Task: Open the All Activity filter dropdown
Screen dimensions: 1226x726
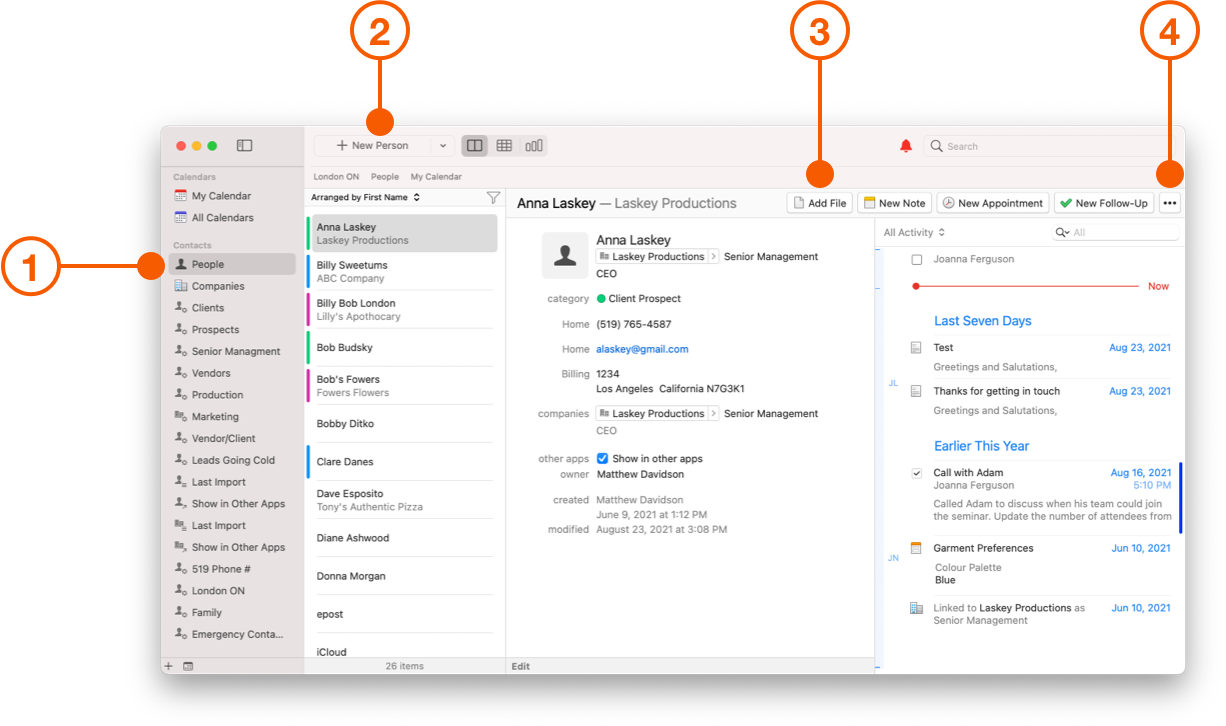Action: tap(911, 231)
